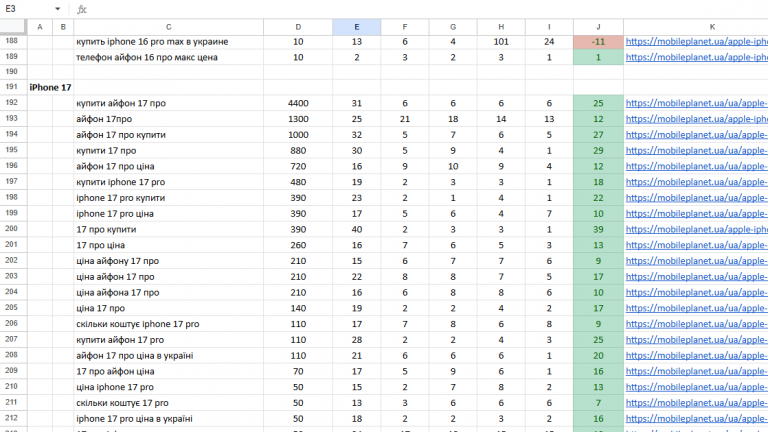Select column J header

[x=598, y=27]
